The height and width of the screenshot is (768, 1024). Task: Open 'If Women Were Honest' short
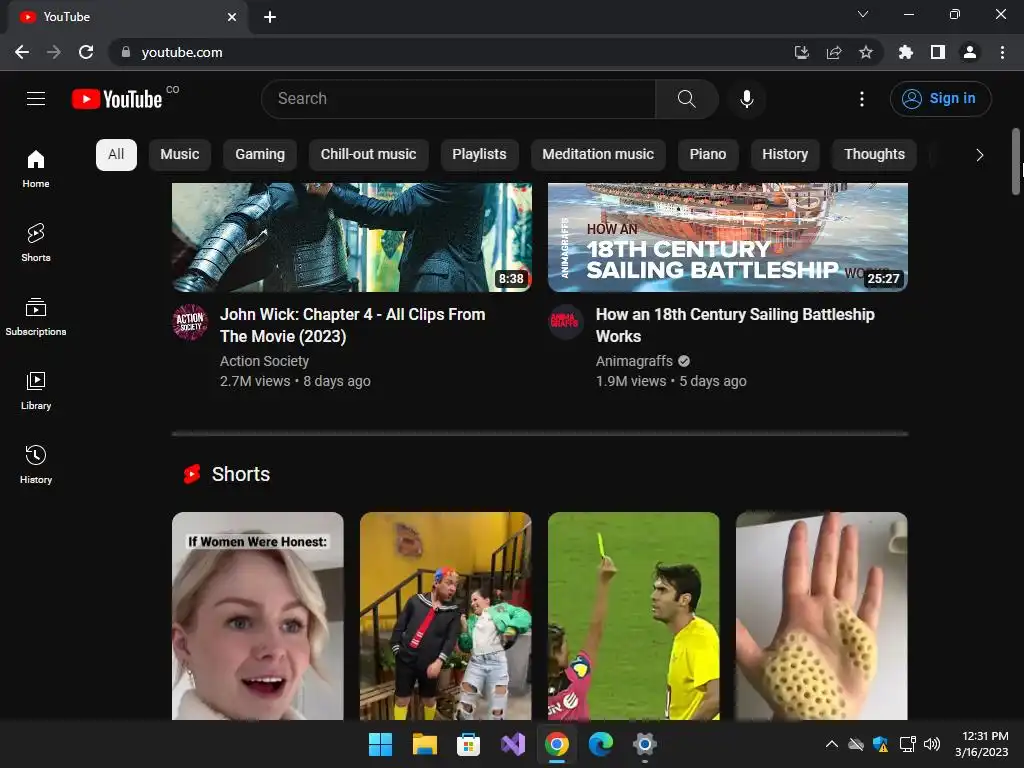coord(258,616)
